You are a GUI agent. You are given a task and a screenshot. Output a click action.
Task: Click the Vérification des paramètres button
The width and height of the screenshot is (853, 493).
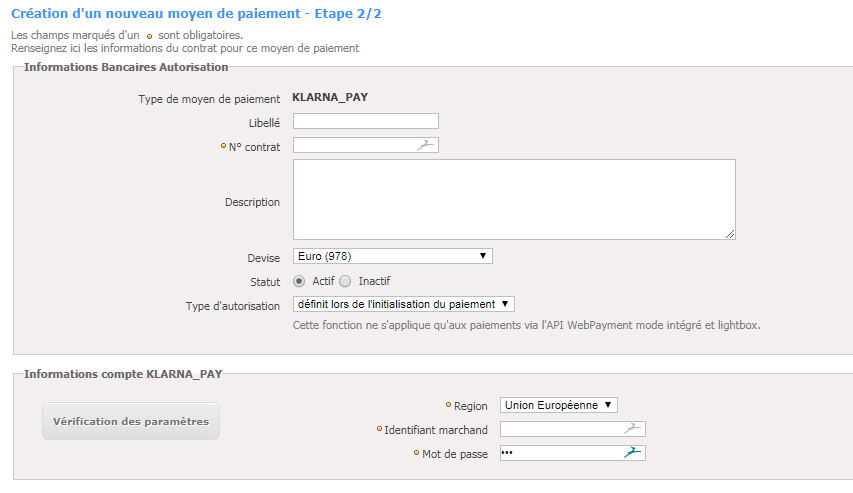(x=131, y=421)
